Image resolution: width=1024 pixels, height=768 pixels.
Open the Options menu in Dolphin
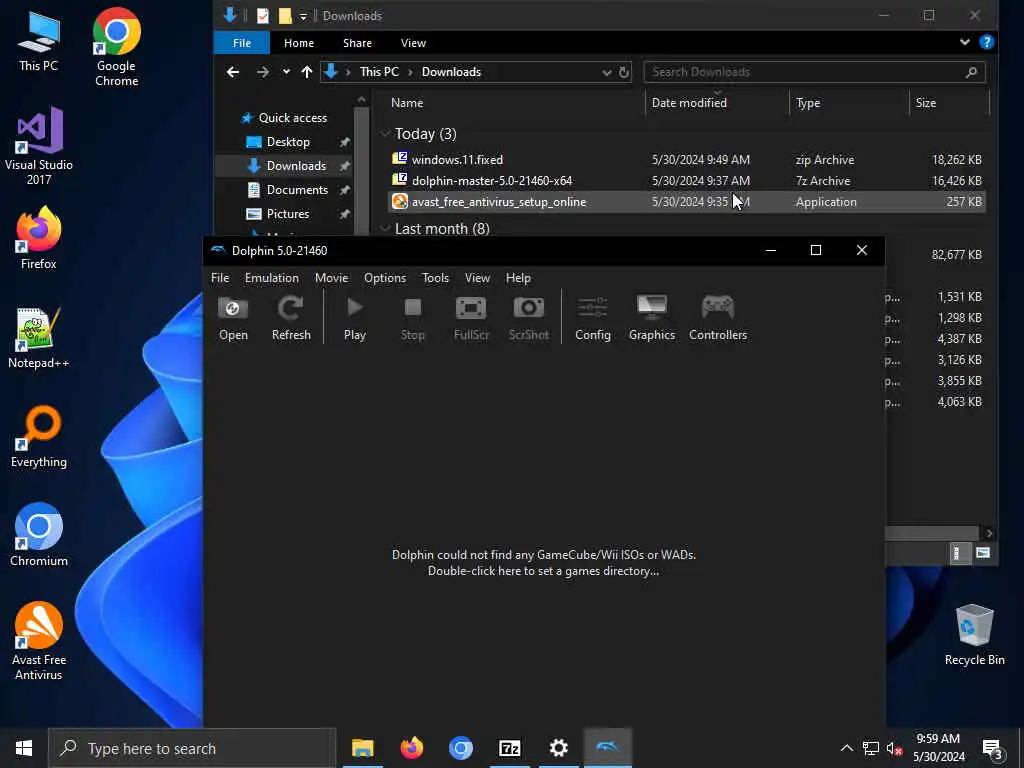click(x=385, y=278)
